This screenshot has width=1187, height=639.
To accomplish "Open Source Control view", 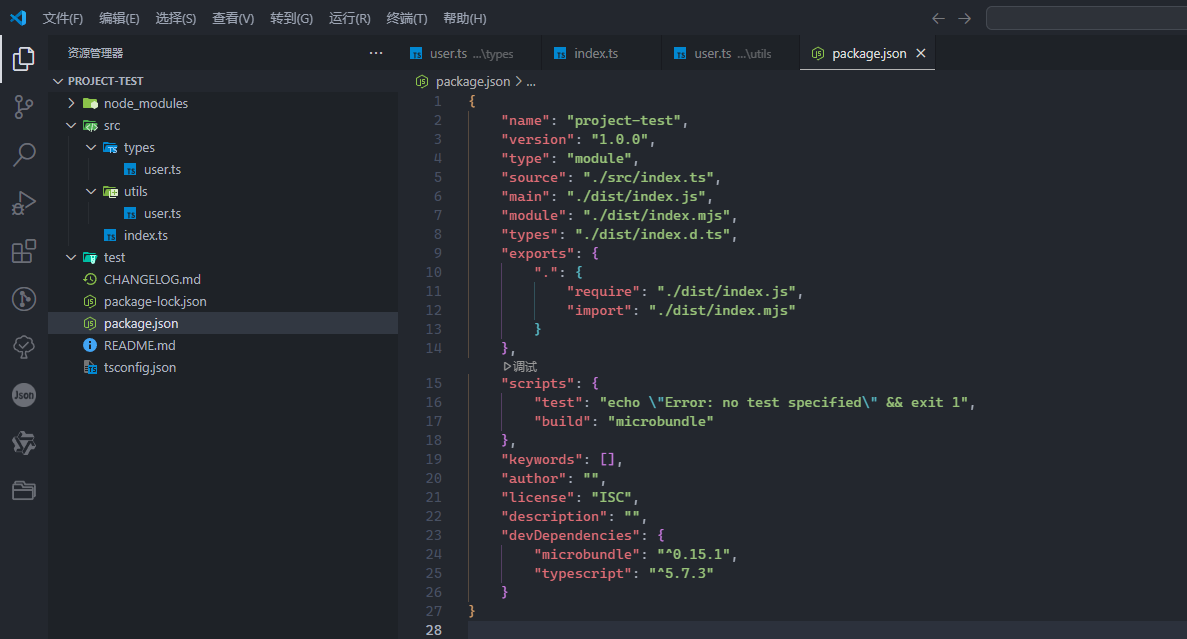I will (24, 107).
